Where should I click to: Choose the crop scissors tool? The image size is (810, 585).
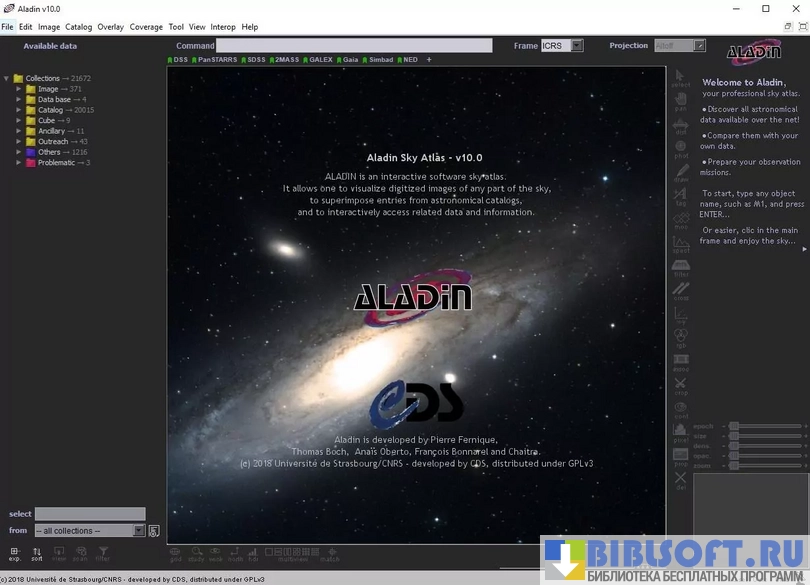681,385
